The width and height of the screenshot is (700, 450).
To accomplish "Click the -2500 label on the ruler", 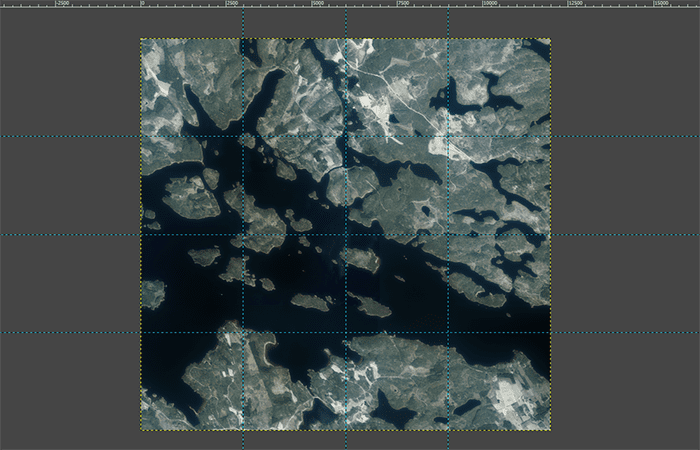I will coord(62,3).
